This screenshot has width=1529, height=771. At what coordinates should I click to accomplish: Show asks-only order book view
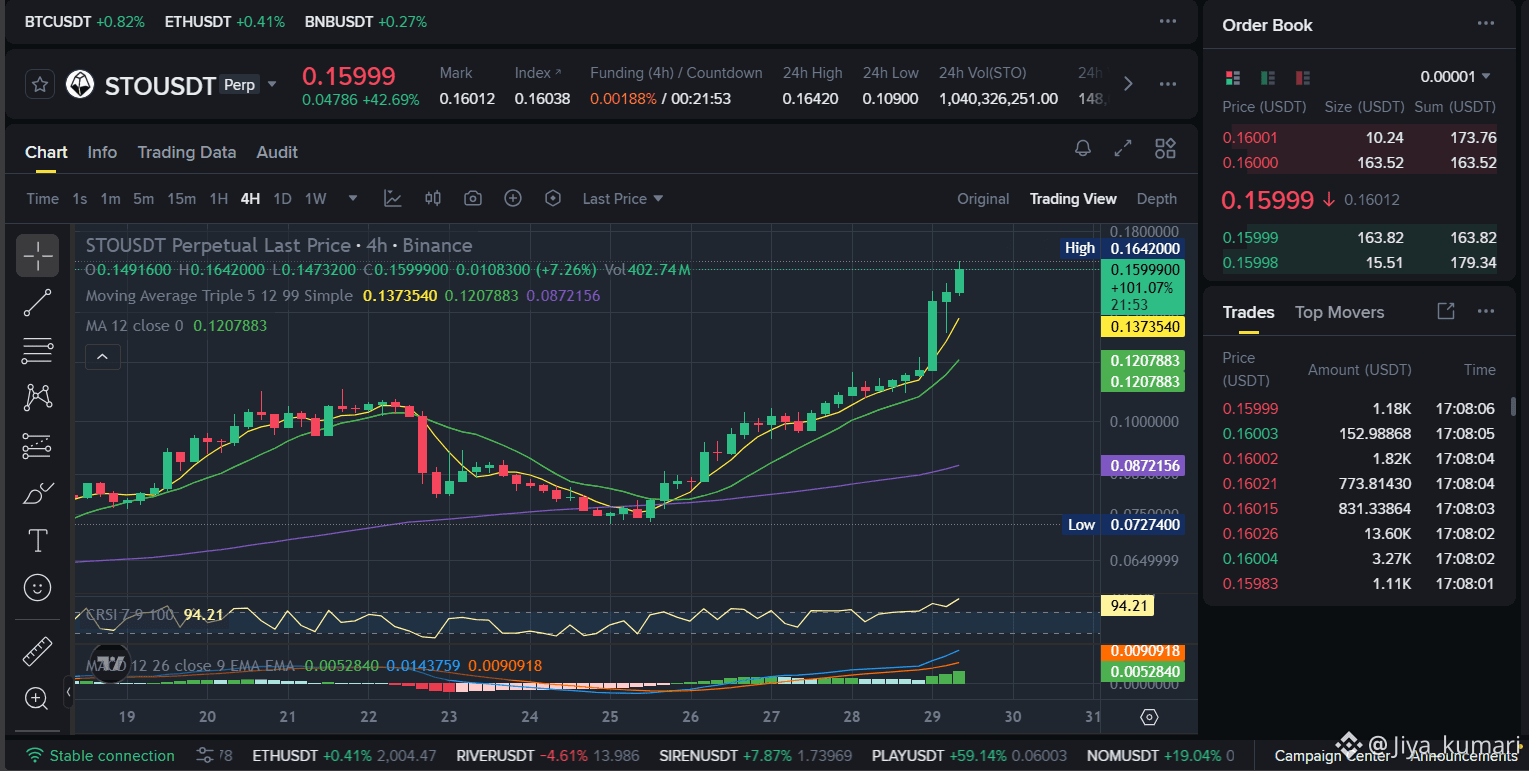point(1302,77)
